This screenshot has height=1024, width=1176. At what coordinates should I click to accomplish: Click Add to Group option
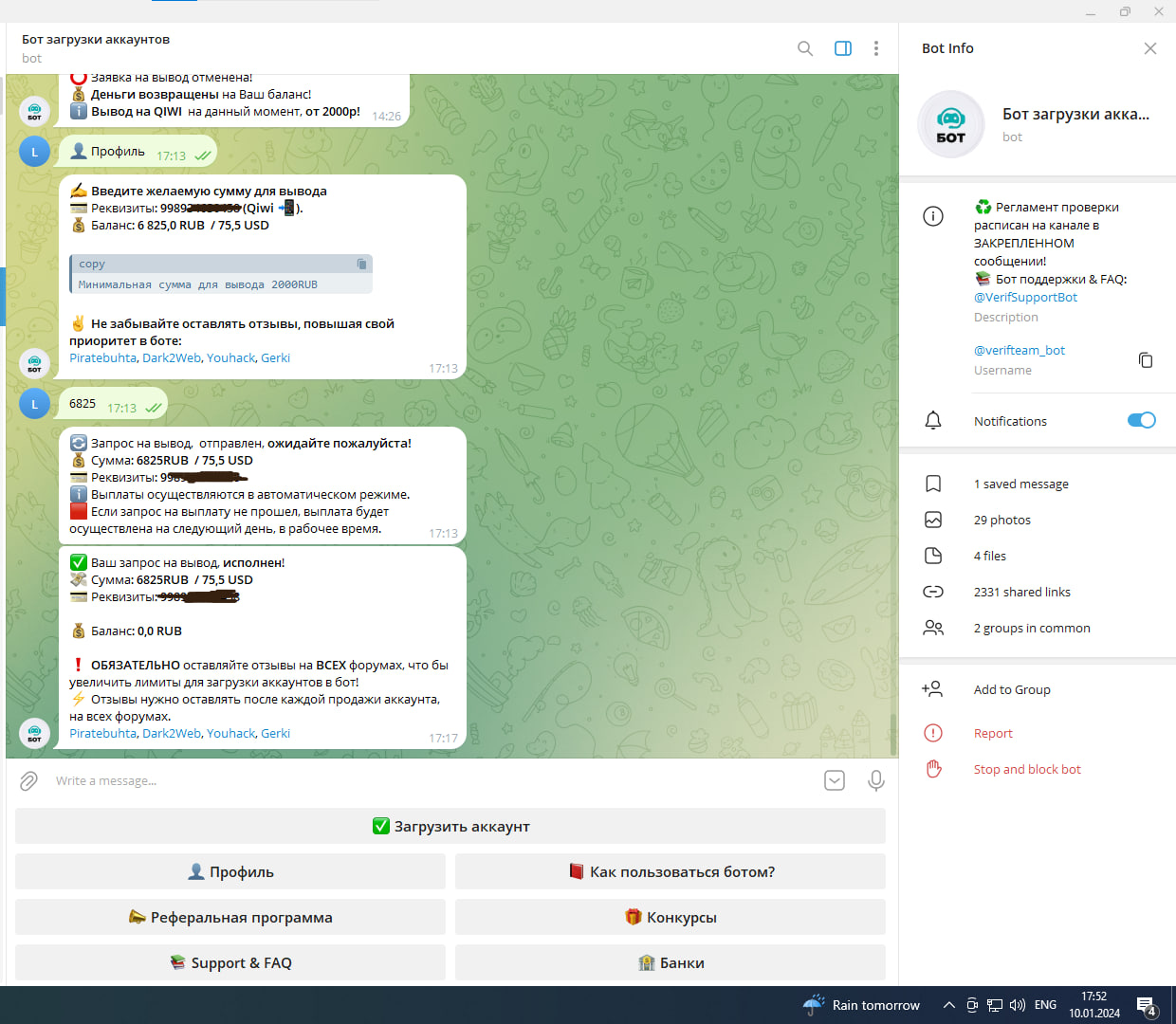1011,689
